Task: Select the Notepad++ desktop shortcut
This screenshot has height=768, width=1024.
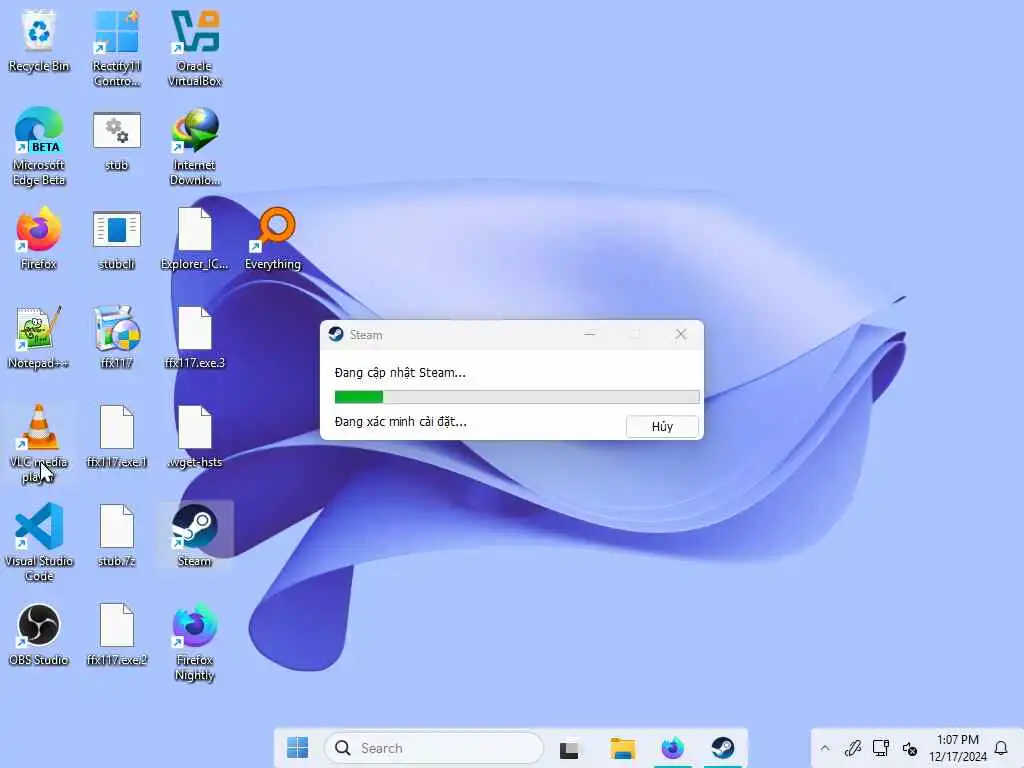Action: point(39,338)
